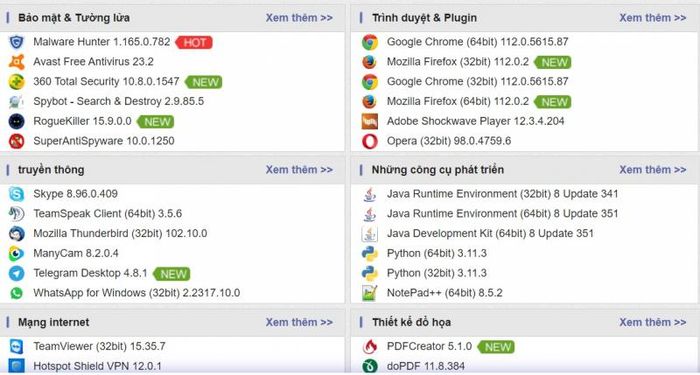Click the Mozilla Thunderbird icon
700x375 pixels.
[x=17, y=233]
